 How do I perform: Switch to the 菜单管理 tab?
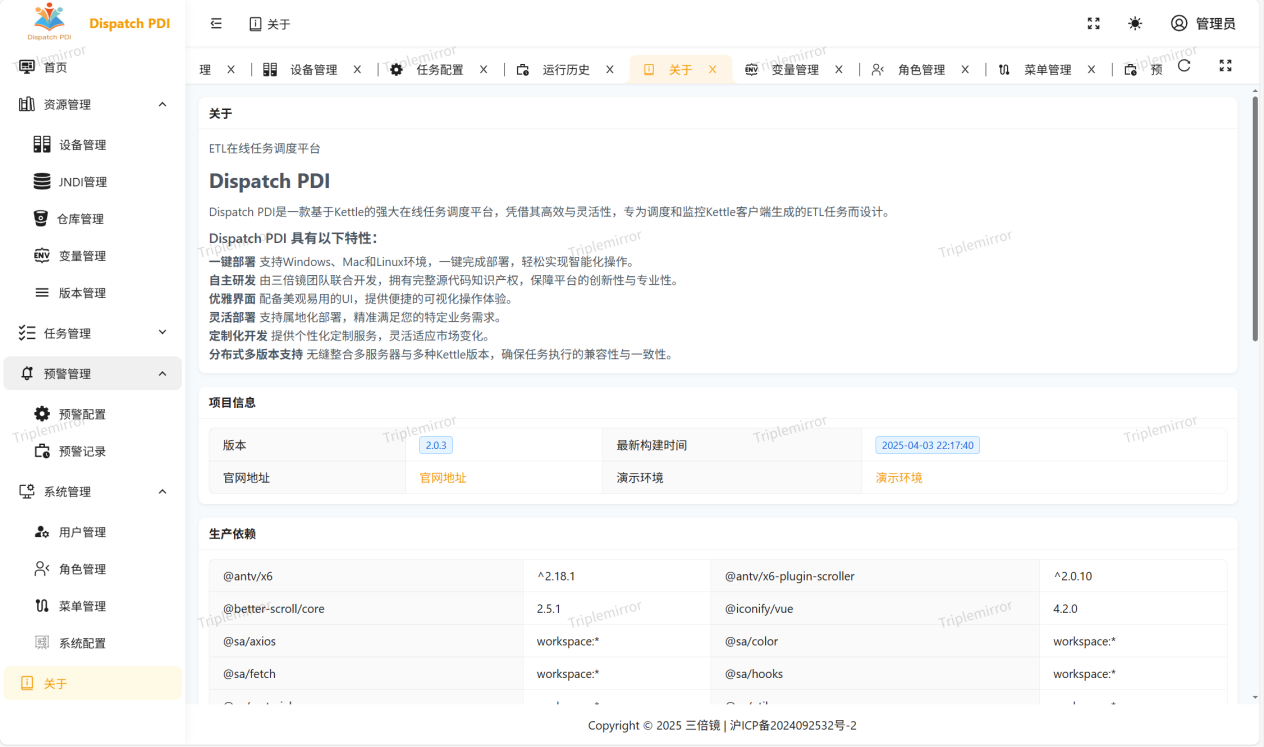[x=1047, y=70]
